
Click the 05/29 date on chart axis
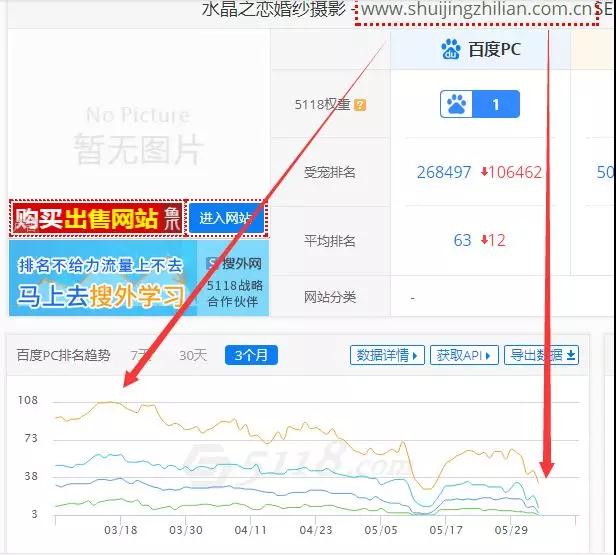[511, 530]
